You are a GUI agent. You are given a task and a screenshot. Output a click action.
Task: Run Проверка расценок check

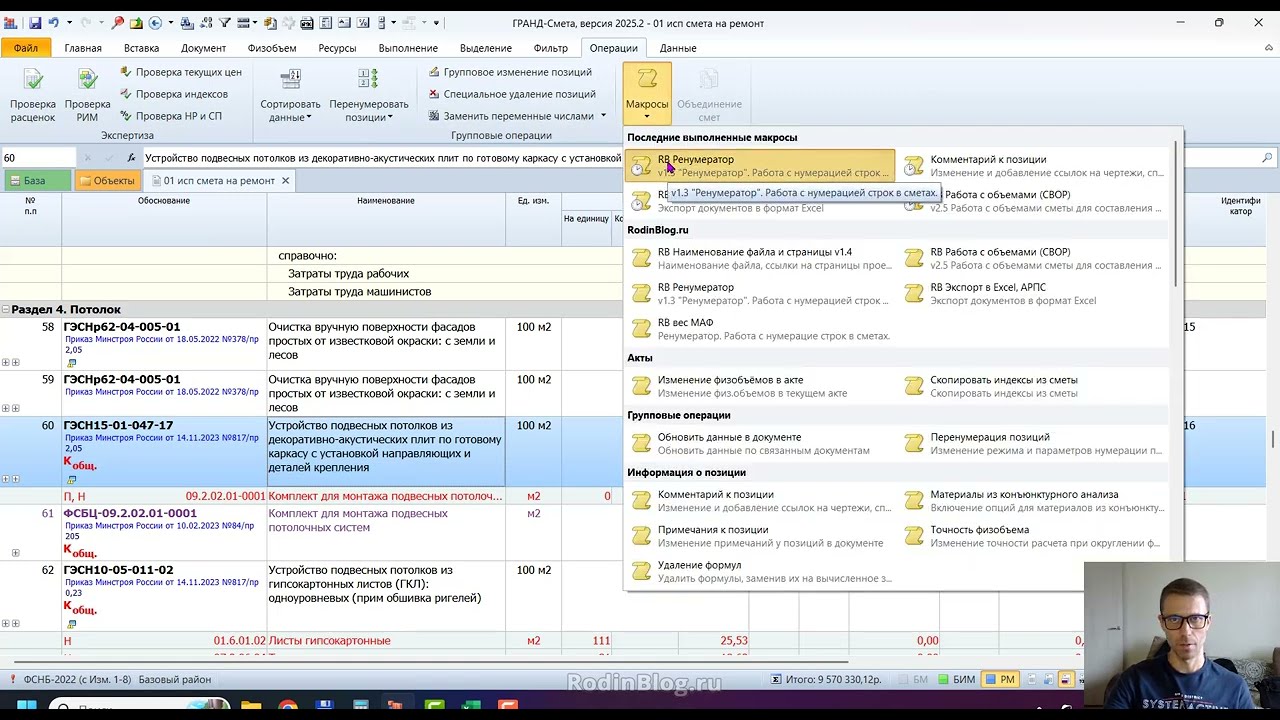point(33,96)
